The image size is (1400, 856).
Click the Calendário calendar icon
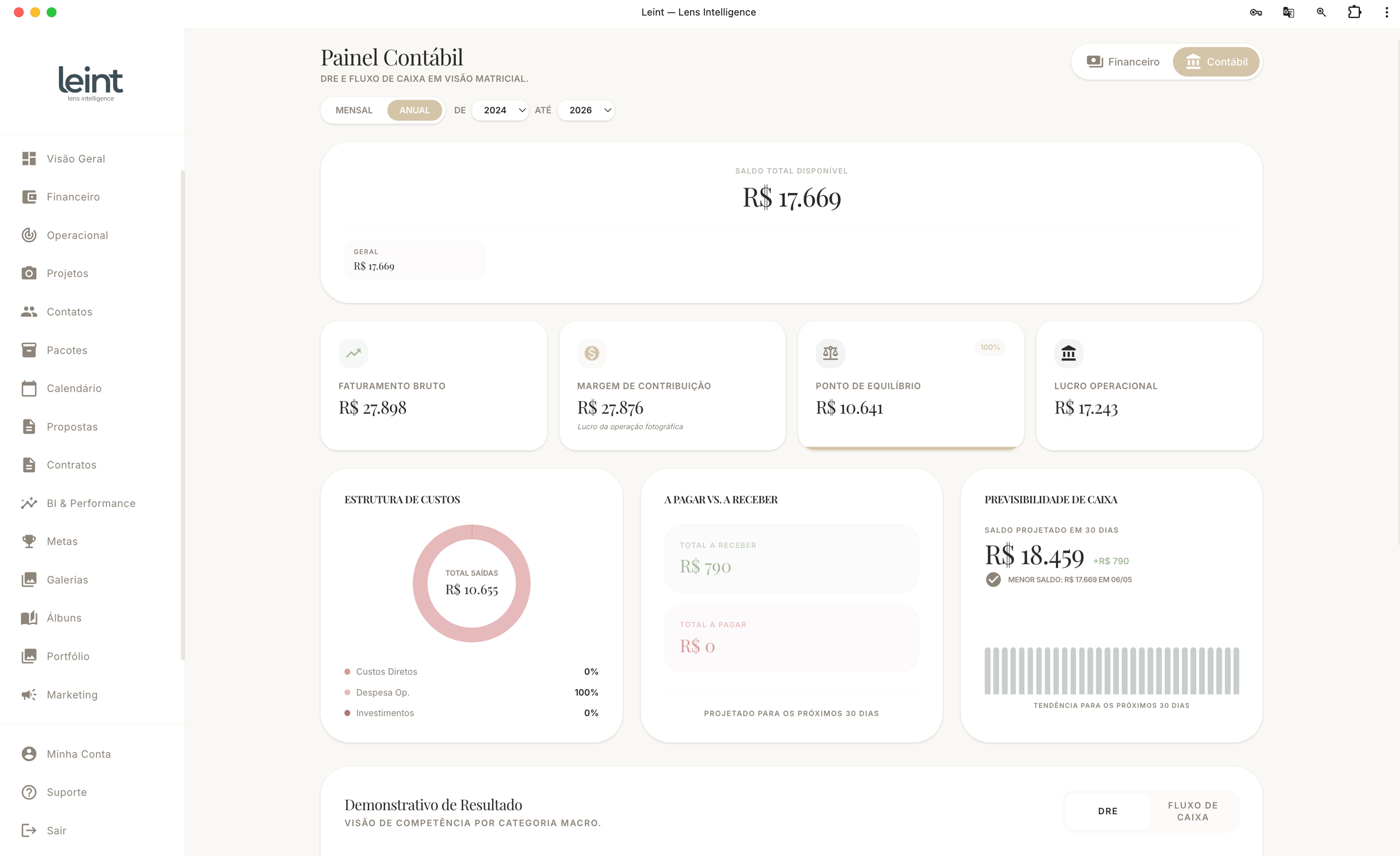click(x=29, y=388)
